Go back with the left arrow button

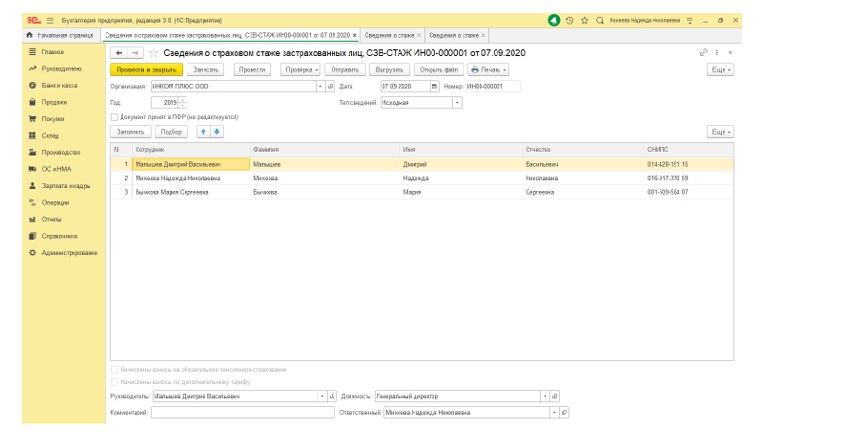click(x=120, y=52)
